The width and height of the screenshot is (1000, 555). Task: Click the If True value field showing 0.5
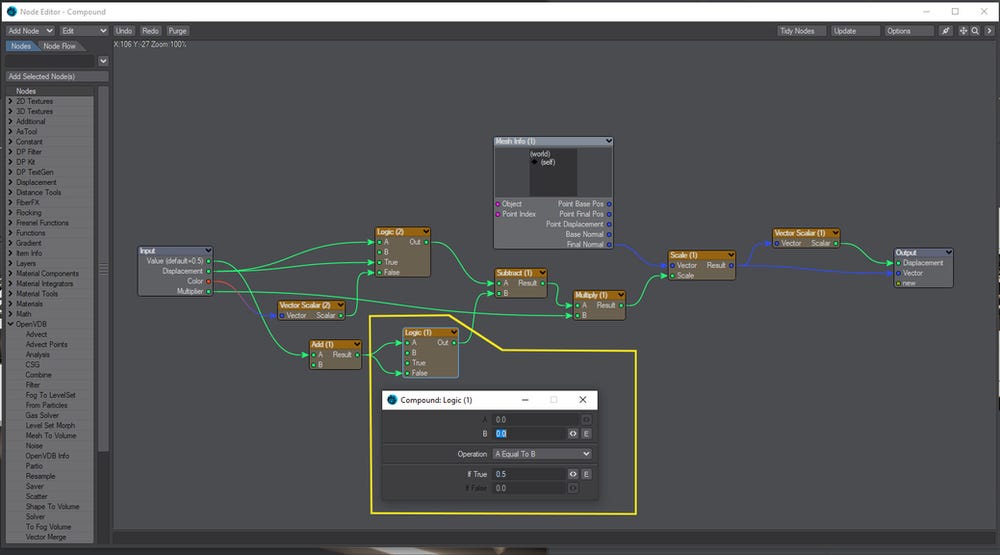(x=529, y=474)
